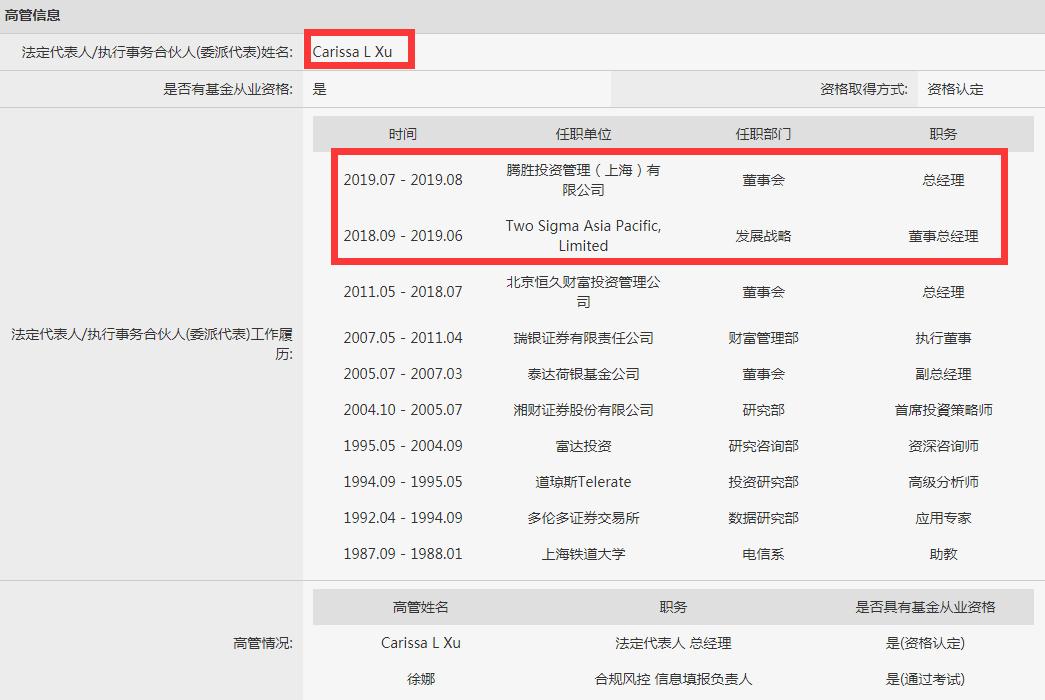Select 多伦多证券交易所 in work history

coord(582,518)
